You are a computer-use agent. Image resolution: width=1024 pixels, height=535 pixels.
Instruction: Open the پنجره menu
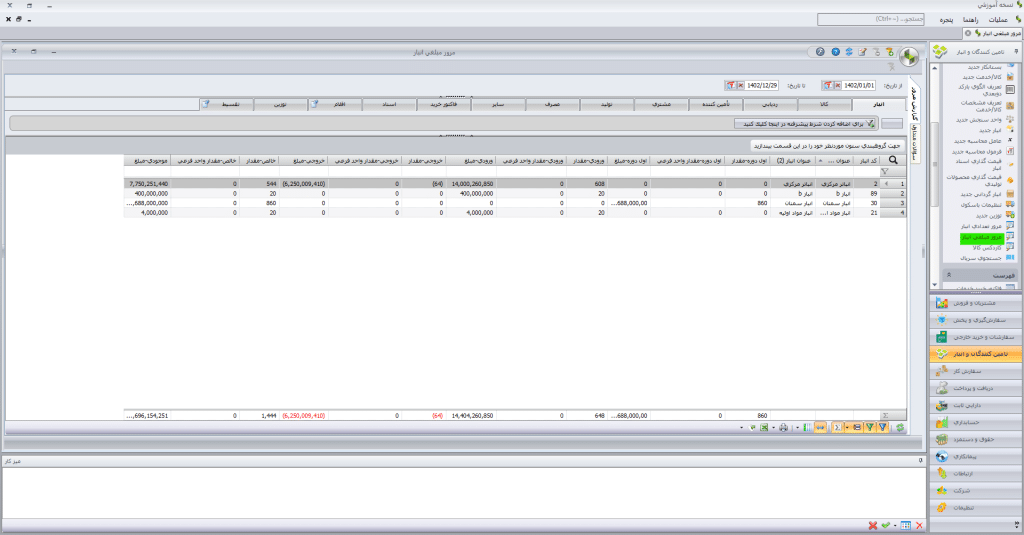(x=946, y=20)
